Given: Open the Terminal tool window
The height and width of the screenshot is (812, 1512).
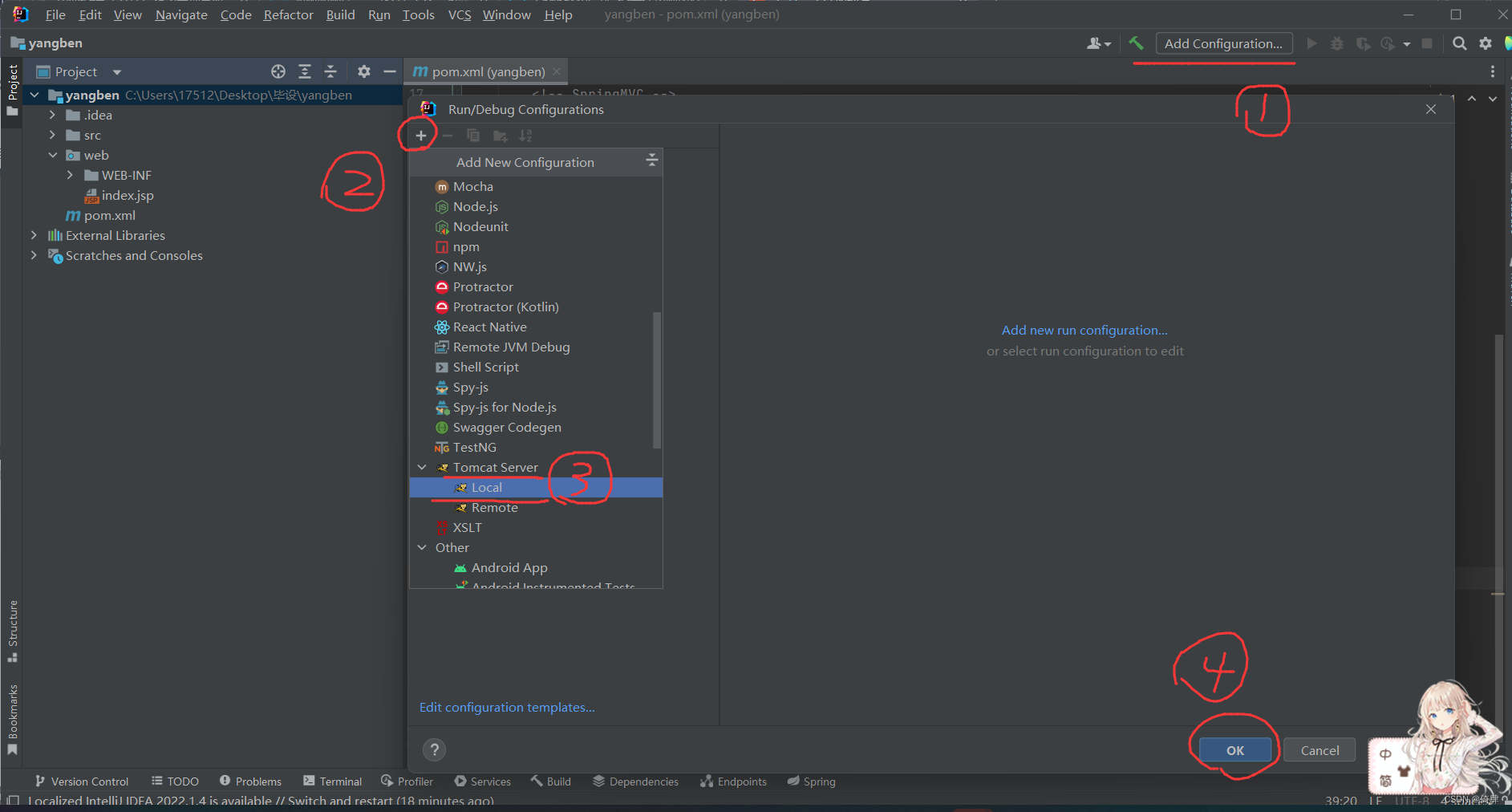Looking at the screenshot, I should pyautogui.click(x=333, y=781).
